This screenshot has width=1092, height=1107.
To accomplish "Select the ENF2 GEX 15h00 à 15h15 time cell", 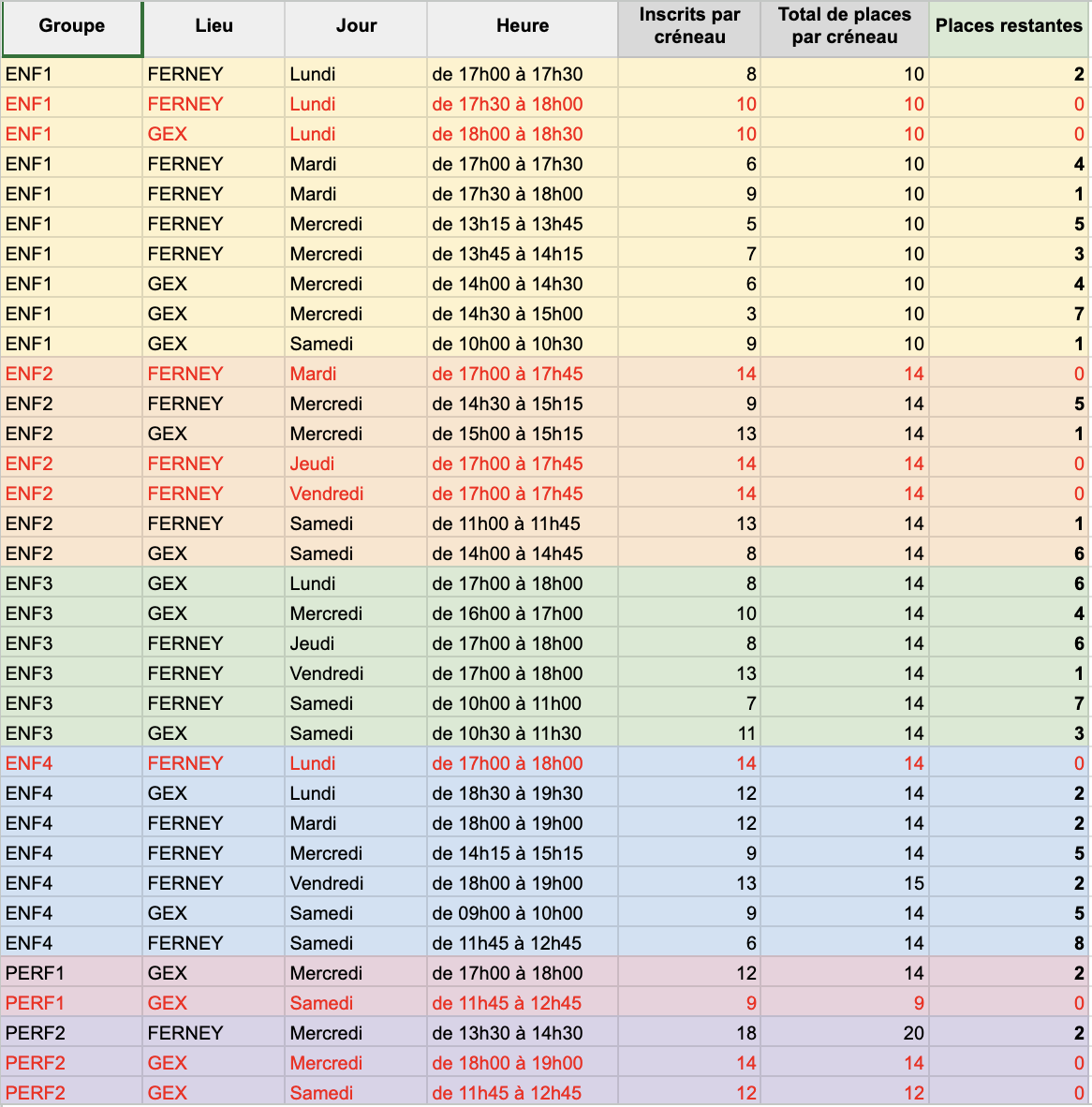I will [x=523, y=434].
